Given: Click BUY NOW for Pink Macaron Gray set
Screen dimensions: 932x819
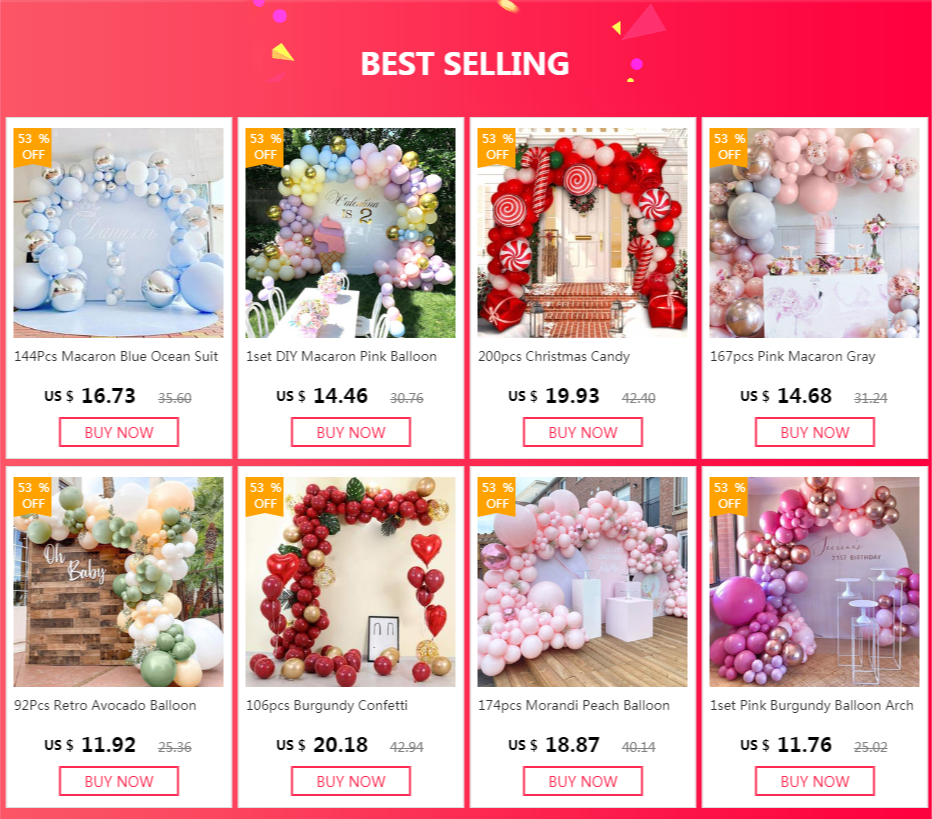Looking at the screenshot, I should (x=814, y=432).
